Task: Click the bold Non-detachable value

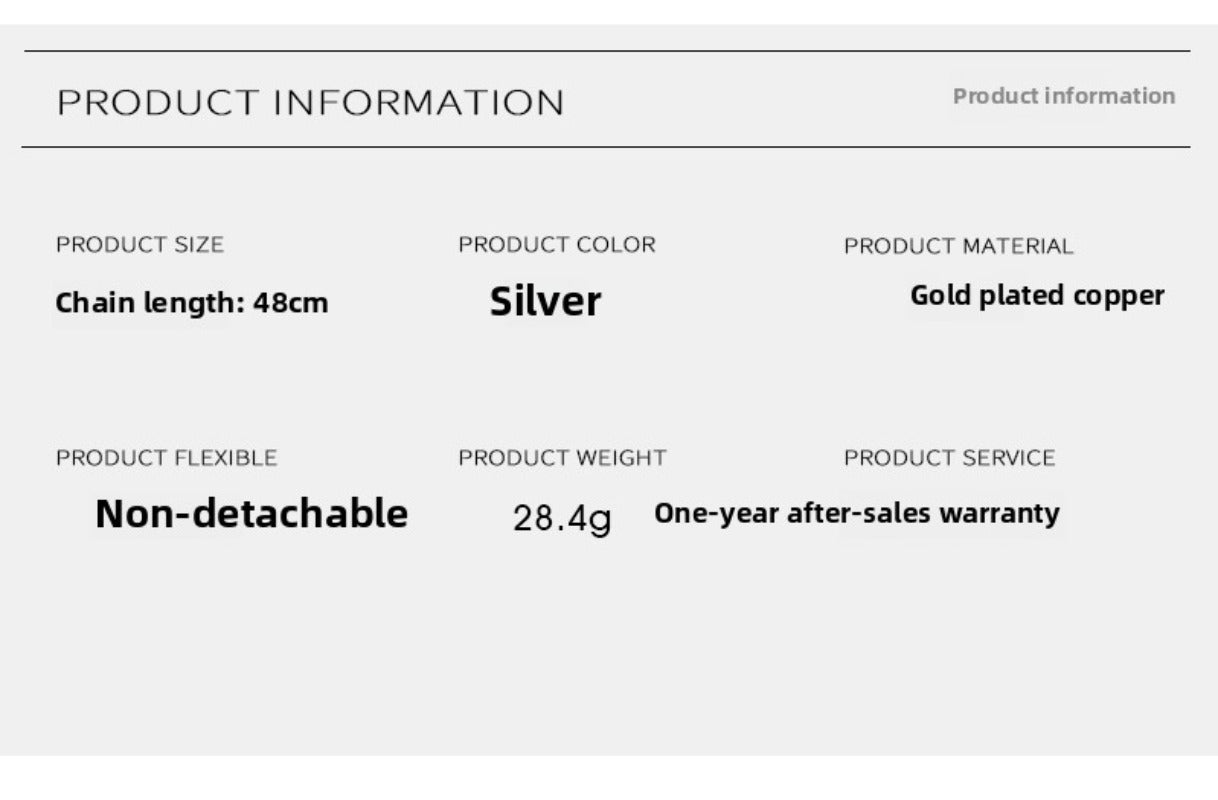Action: (x=251, y=514)
